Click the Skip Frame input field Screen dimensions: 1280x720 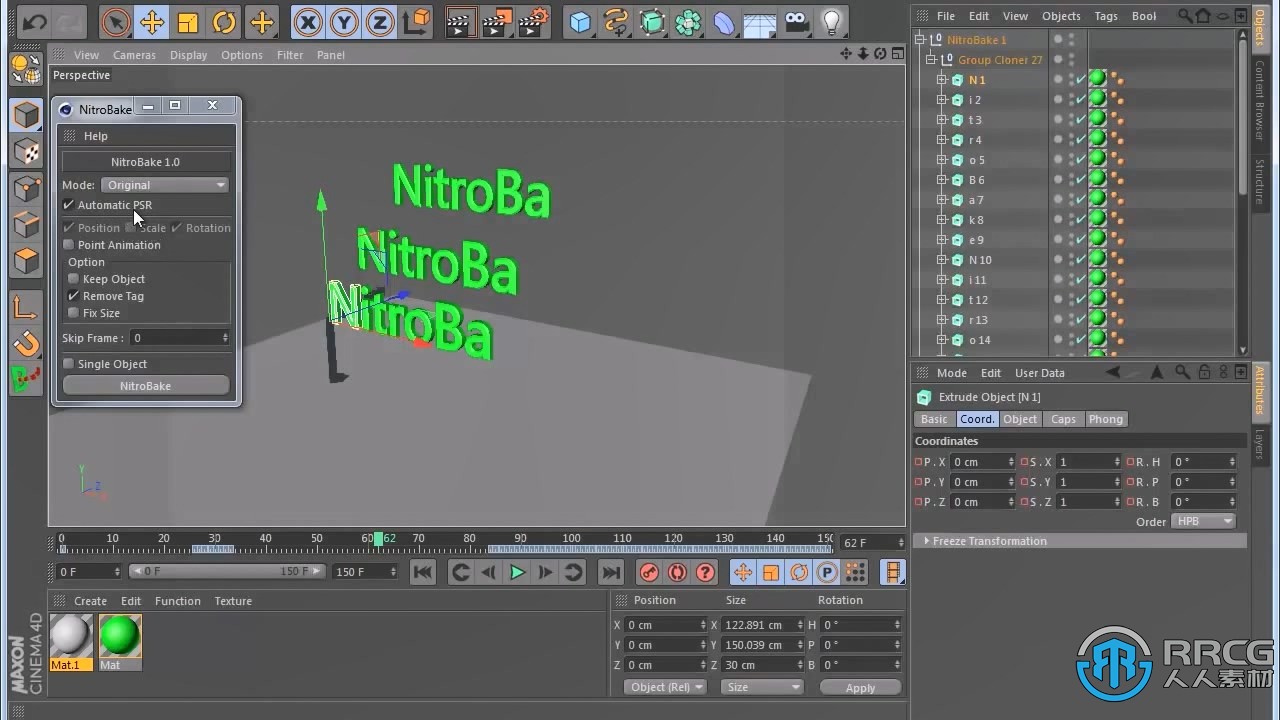[180, 338]
